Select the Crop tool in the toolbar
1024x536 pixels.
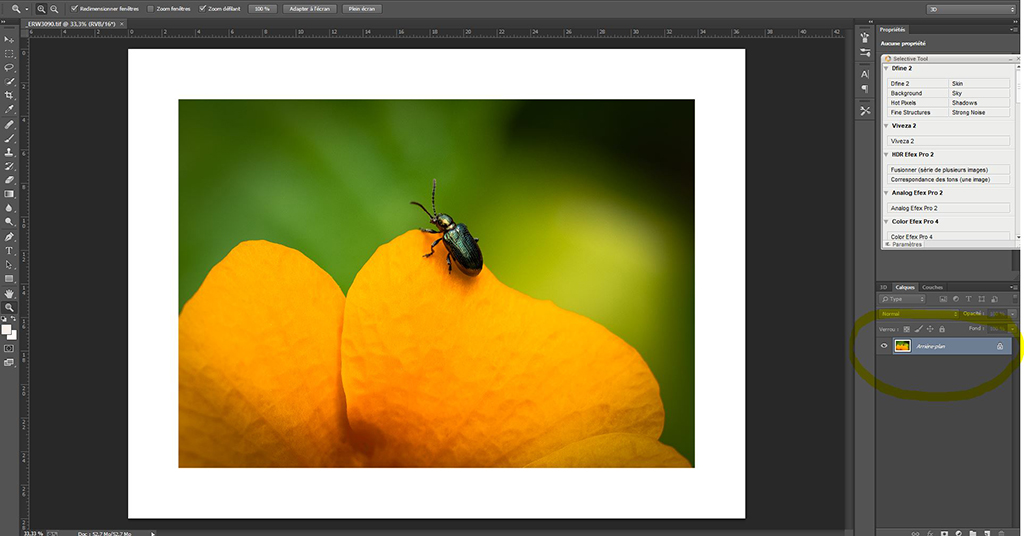[x=9, y=95]
